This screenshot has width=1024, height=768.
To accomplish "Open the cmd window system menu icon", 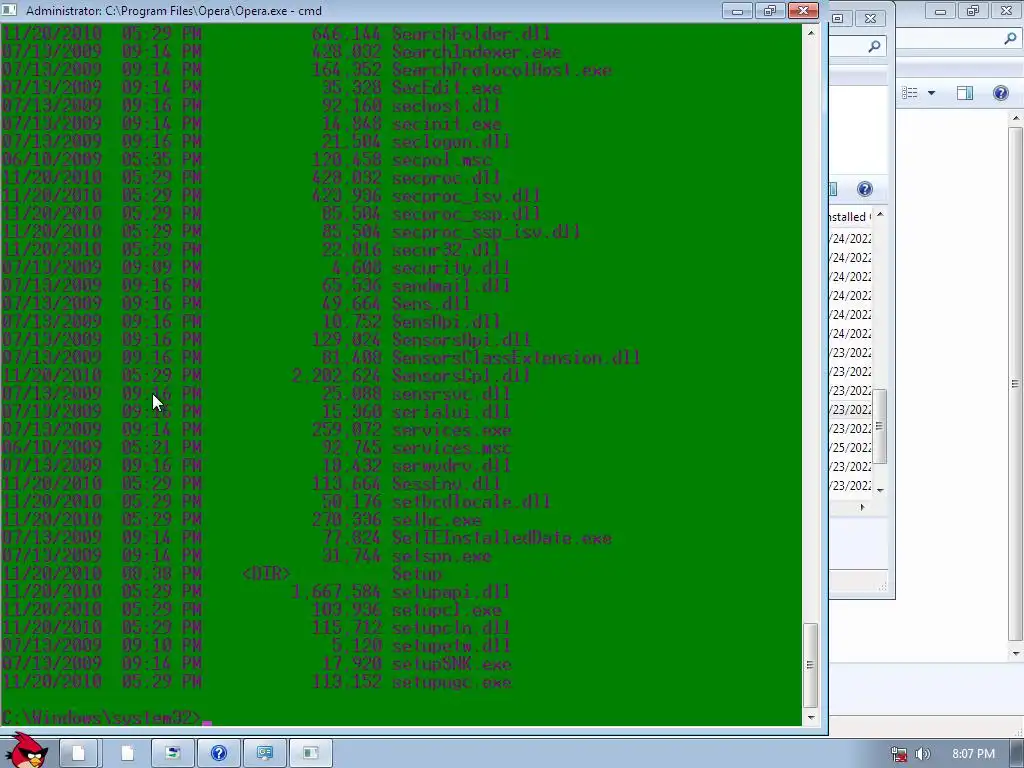I will (x=9, y=10).
